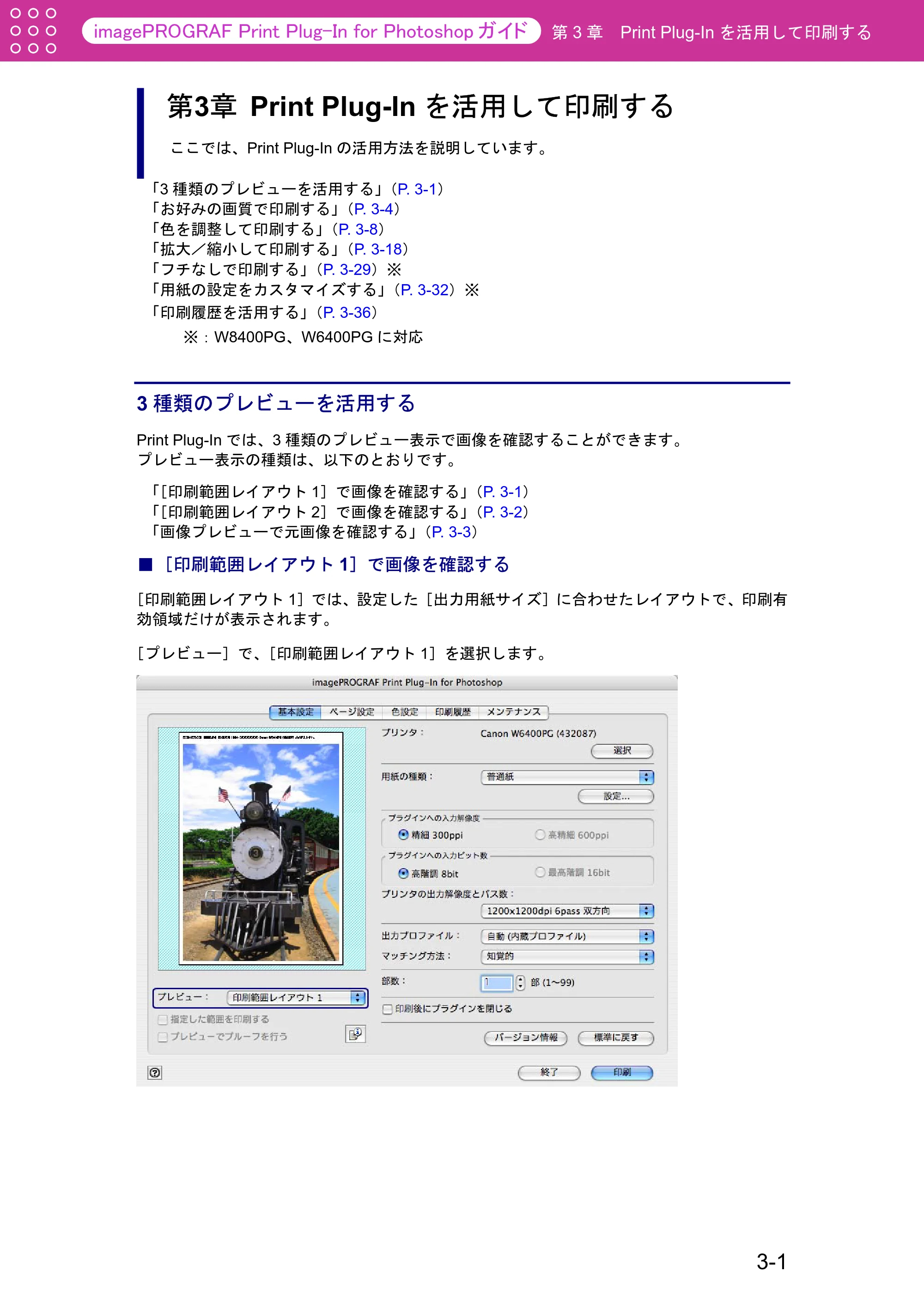Click the preview information icon button
The image size is (924, 1308).
[355, 1034]
